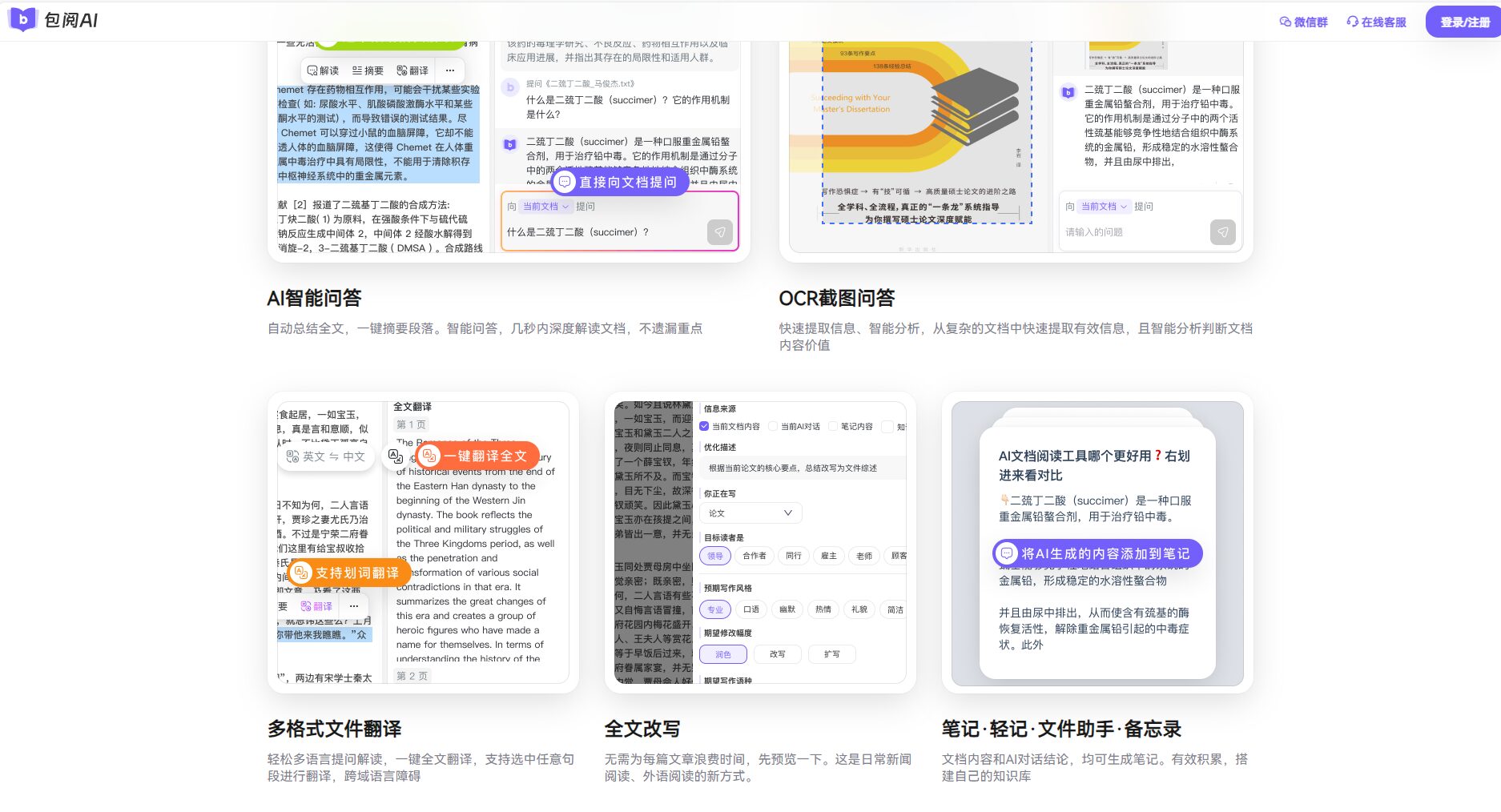1501x812 pixels.
Task: Toggle the 当前文档内容 checkbox
Action: pos(704,426)
